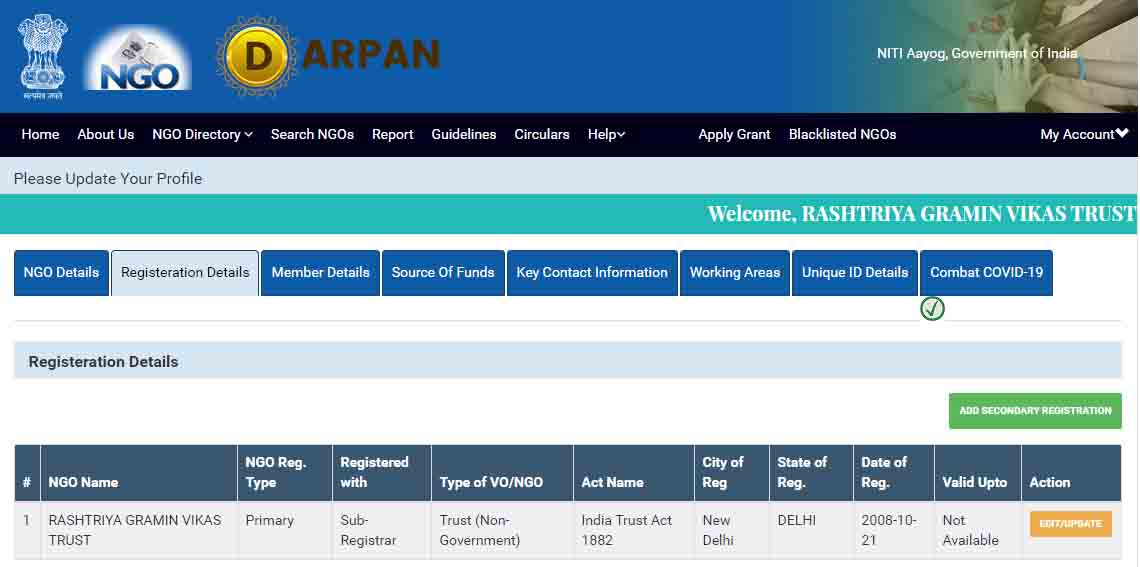Expand the My Account menu
The height and width of the screenshot is (567, 1140).
[1084, 134]
